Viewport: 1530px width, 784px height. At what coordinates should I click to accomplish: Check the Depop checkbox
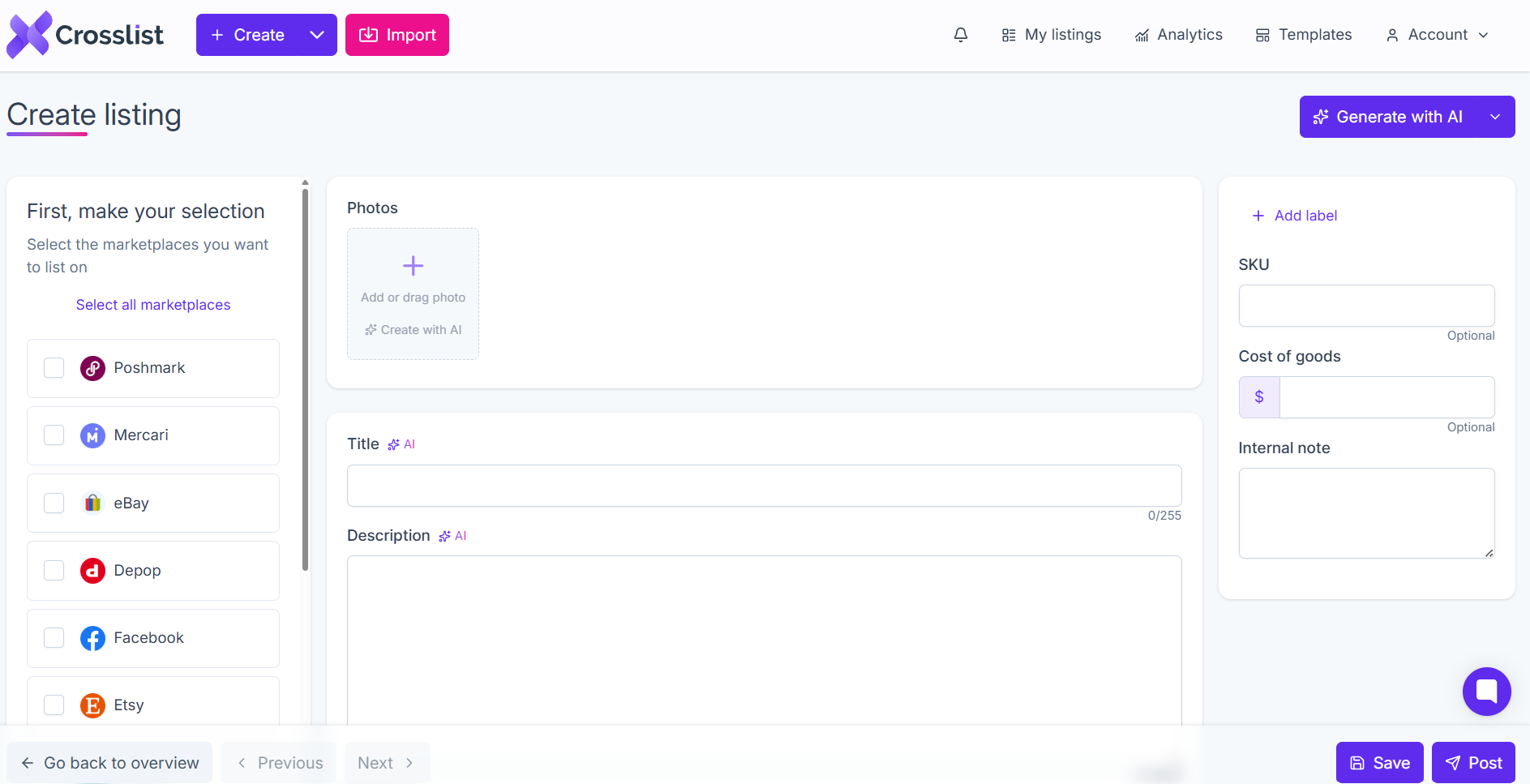click(x=54, y=571)
